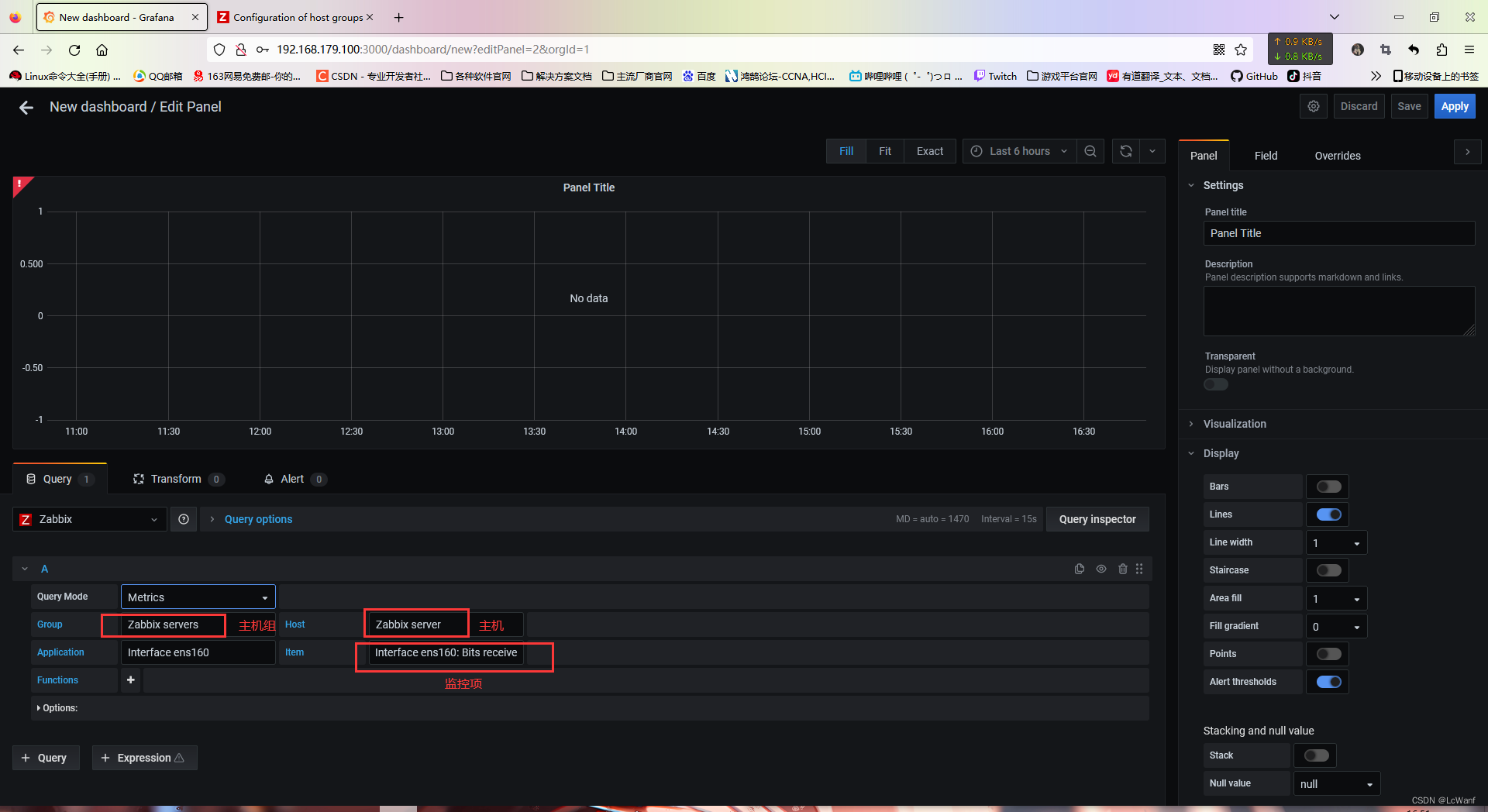The height and width of the screenshot is (812, 1488).
Task: Toggle the Transparent panel switch
Action: 1216,385
